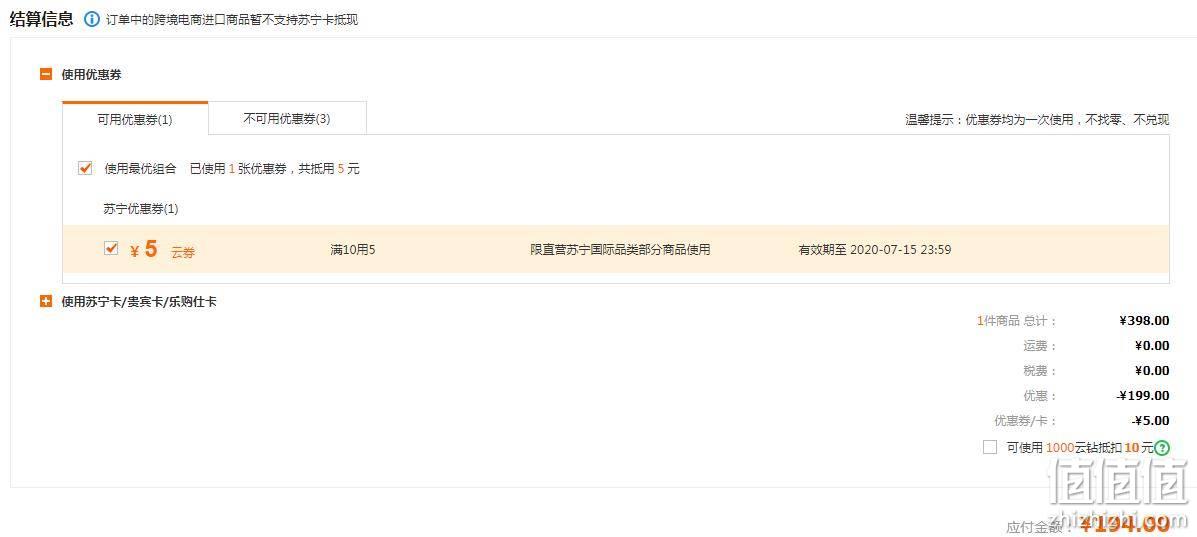Screen dimensions: 1197x537
Task: Click the 有效期至 2020-07-15 23:59 text
Action: coord(875,249)
